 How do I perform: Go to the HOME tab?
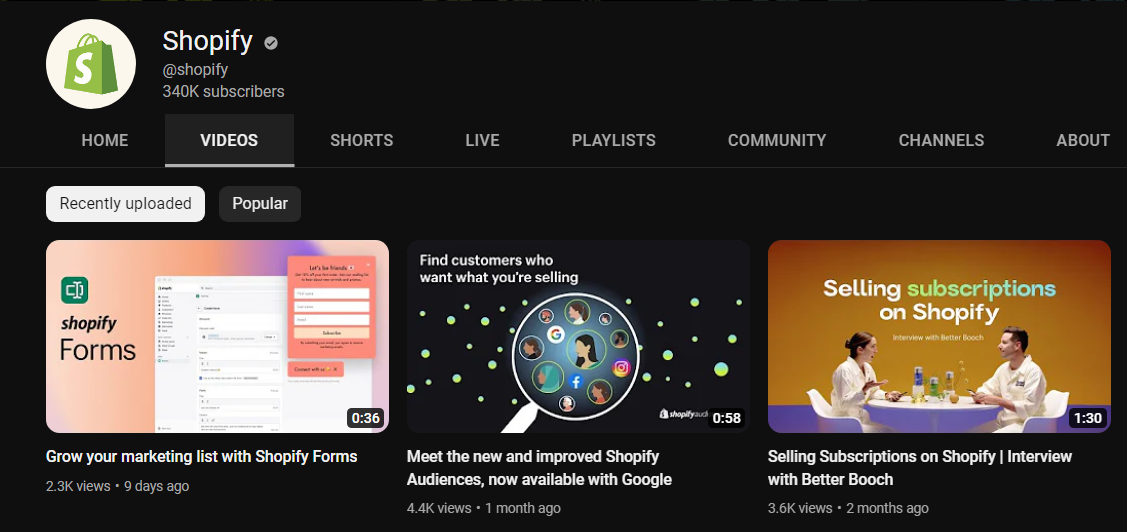pos(105,140)
